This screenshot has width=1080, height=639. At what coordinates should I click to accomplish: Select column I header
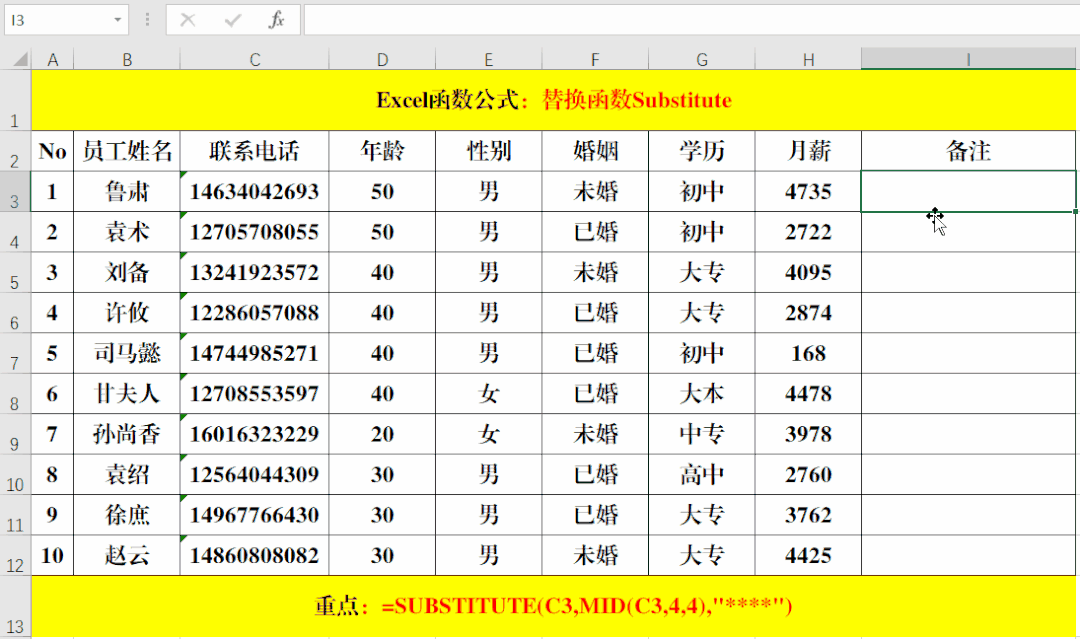tap(968, 59)
